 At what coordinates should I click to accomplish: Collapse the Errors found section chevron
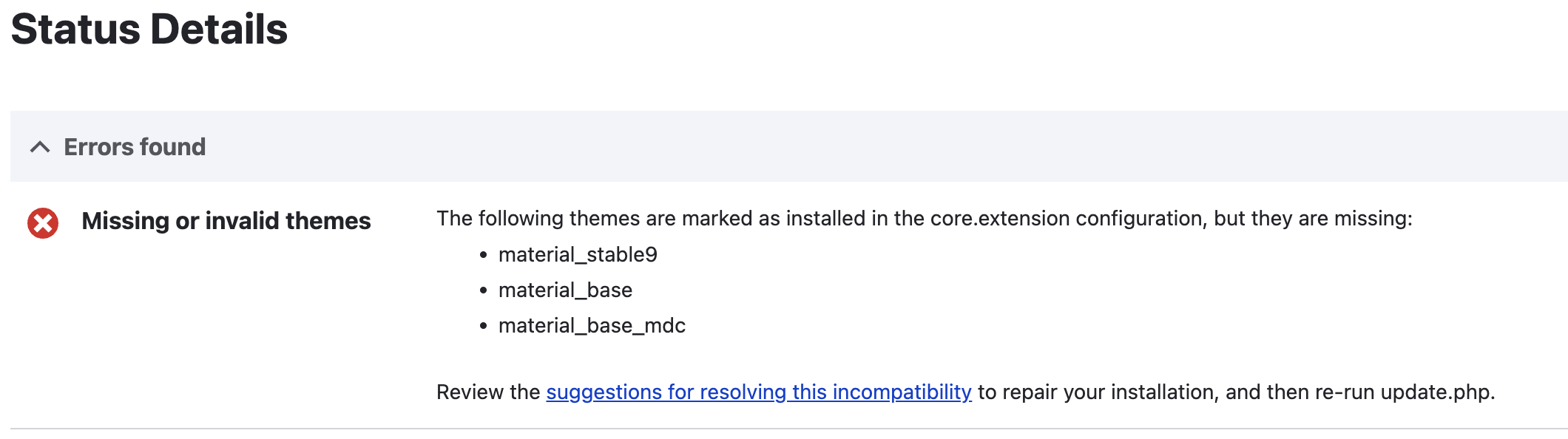click(x=40, y=147)
